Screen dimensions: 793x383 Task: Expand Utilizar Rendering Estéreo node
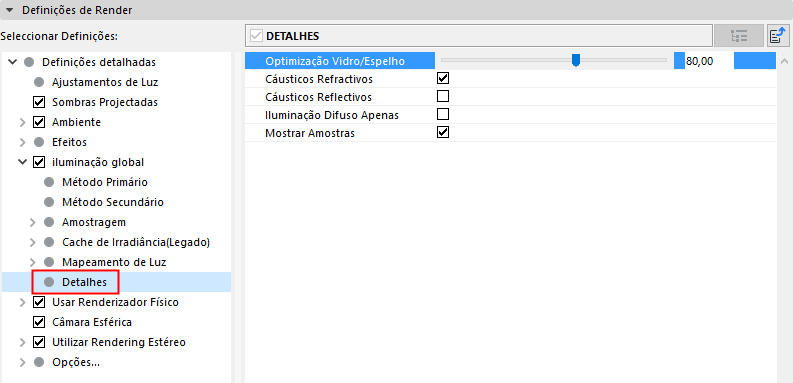tap(22, 343)
